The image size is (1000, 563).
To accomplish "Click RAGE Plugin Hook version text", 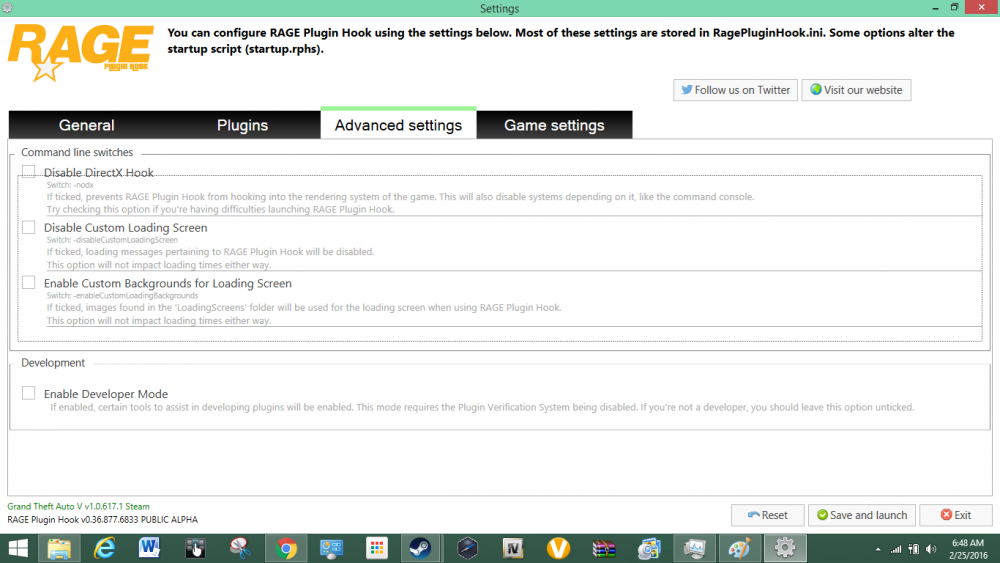I will tap(103, 520).
